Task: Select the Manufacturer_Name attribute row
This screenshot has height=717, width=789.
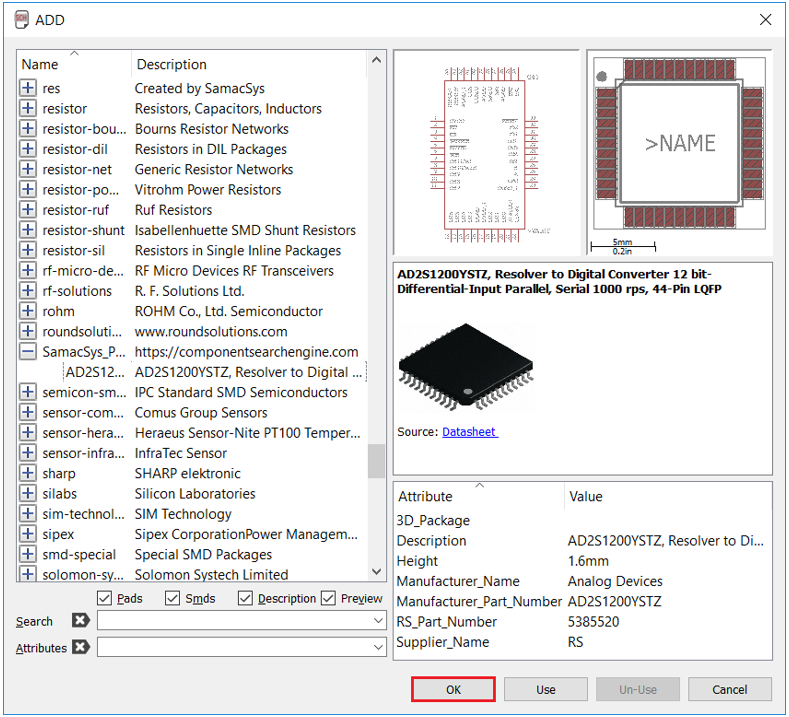Action: [x=583, y=581]
